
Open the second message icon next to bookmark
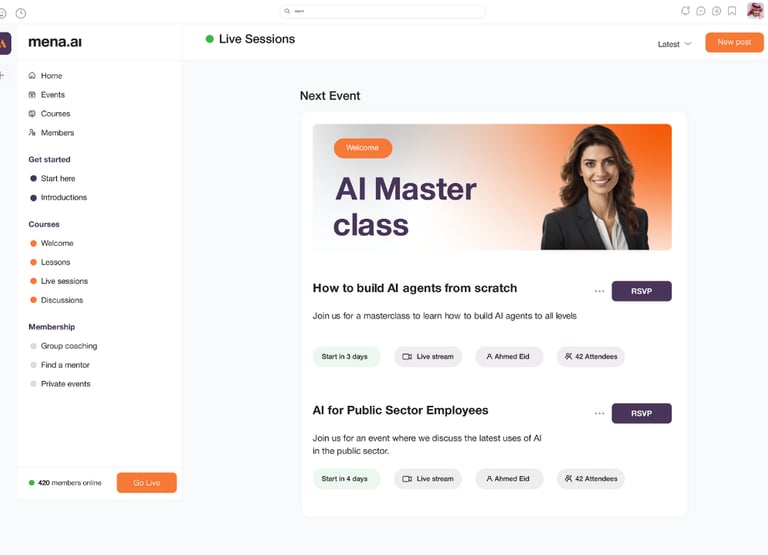pos(717,11)
